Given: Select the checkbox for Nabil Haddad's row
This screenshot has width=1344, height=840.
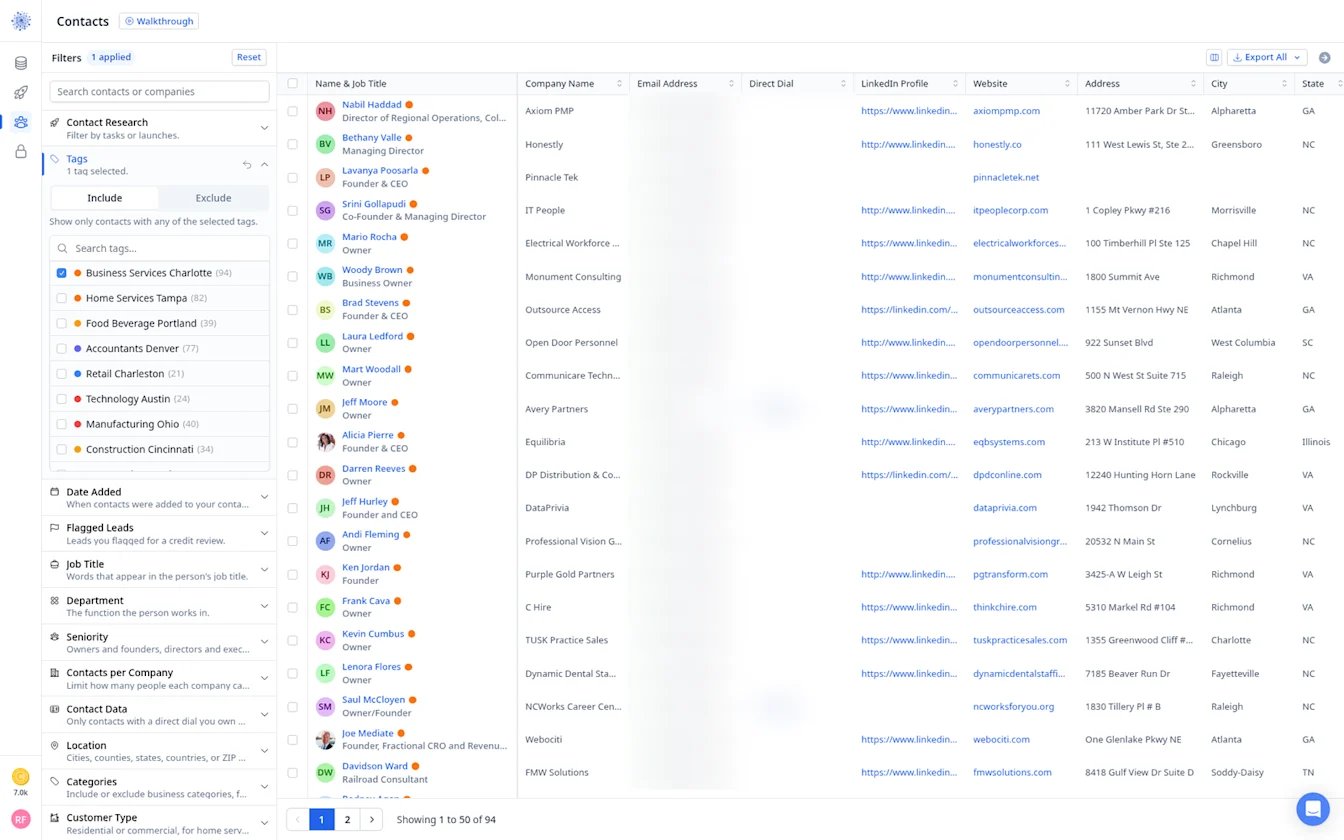Looking at the screenshot, I should click(x=293, y=111).
